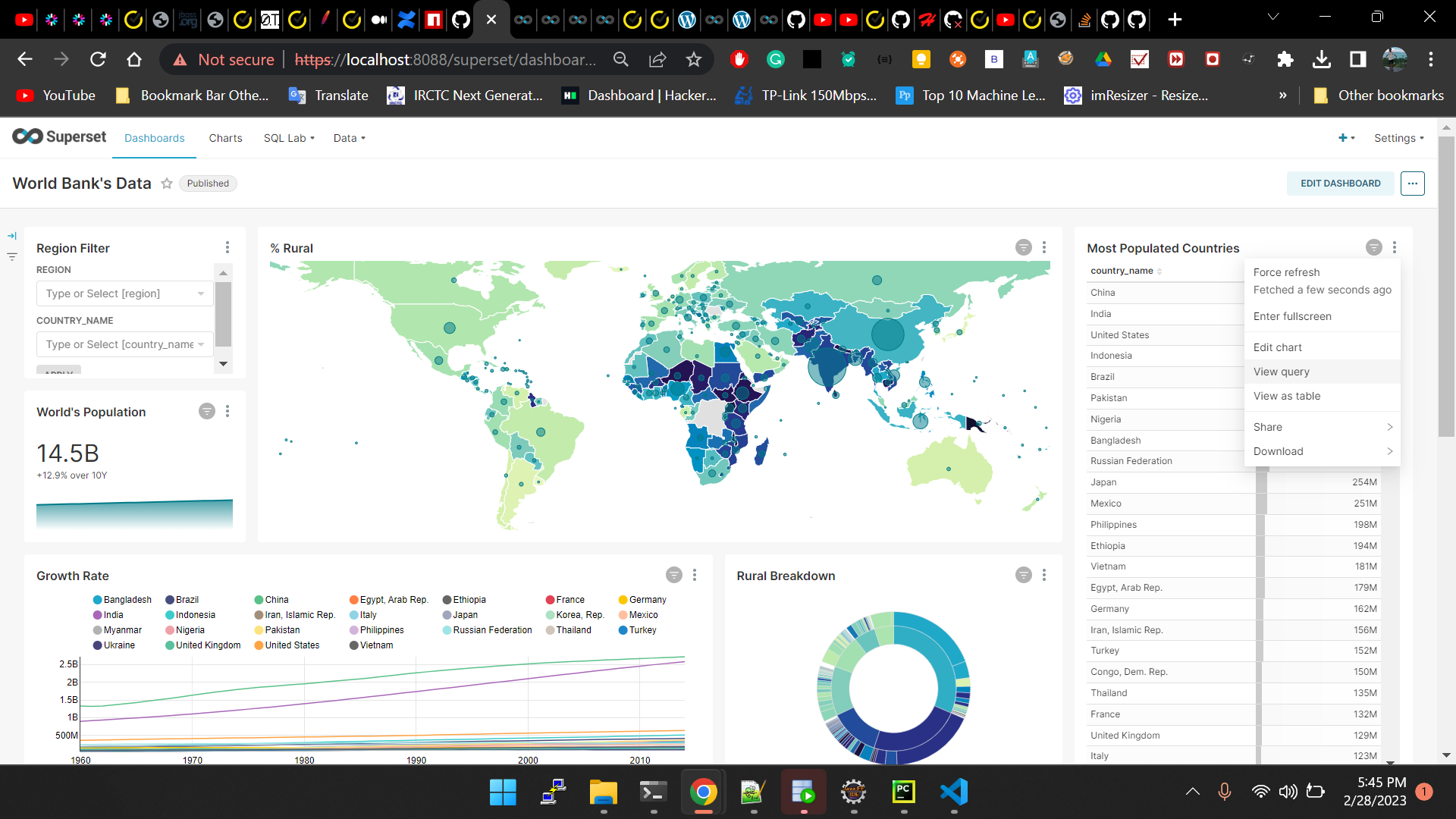
Task: Click Rural Breakdown filter indicator icon
Action: (x=1023, y=576)
